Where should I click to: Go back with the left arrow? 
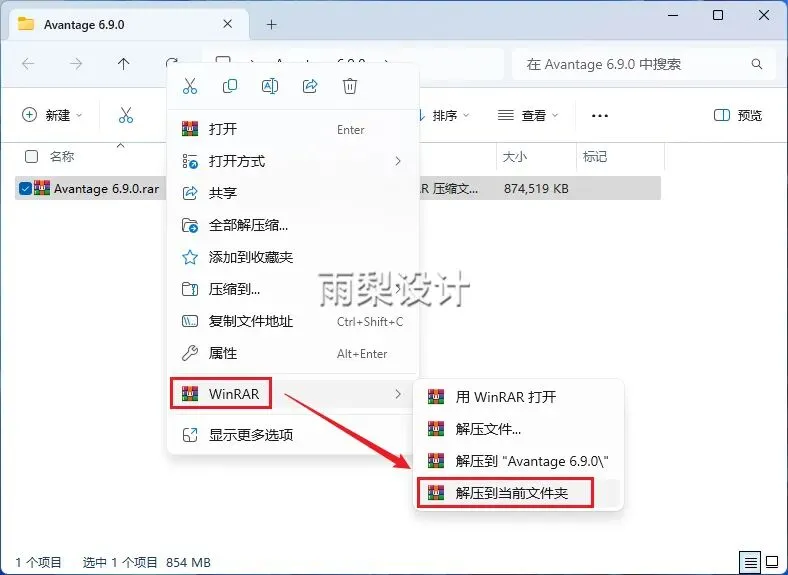click(28, 64)
